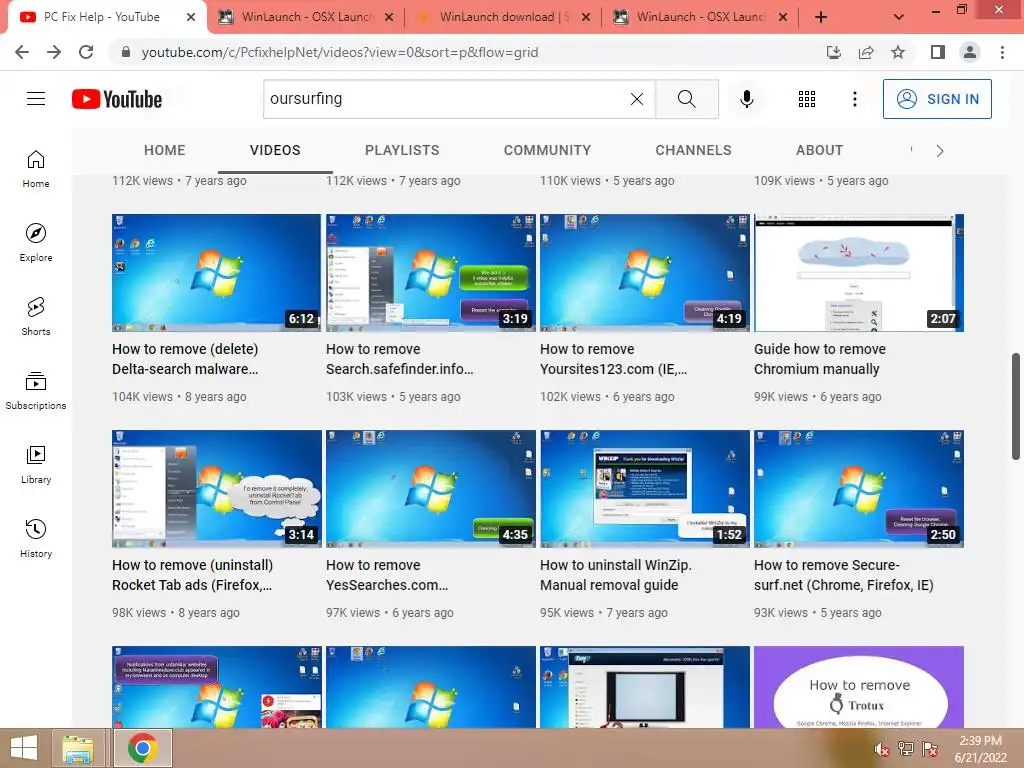Click the page vertical scrollbar thumb
Viewport: 1024px width, 768px height.
[1016, 406]
